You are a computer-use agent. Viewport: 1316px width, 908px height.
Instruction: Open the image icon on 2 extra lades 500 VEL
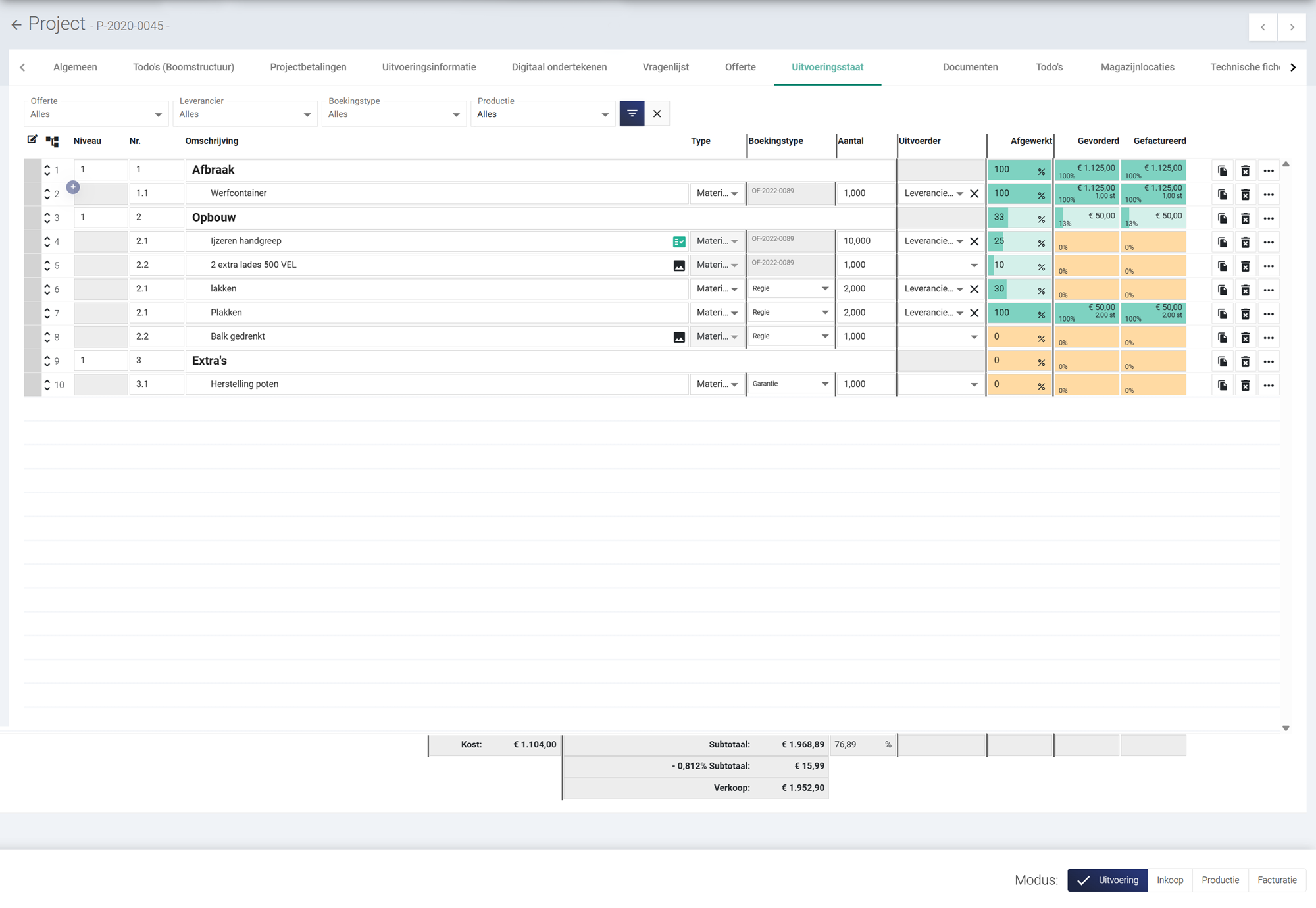click(679, 265)
